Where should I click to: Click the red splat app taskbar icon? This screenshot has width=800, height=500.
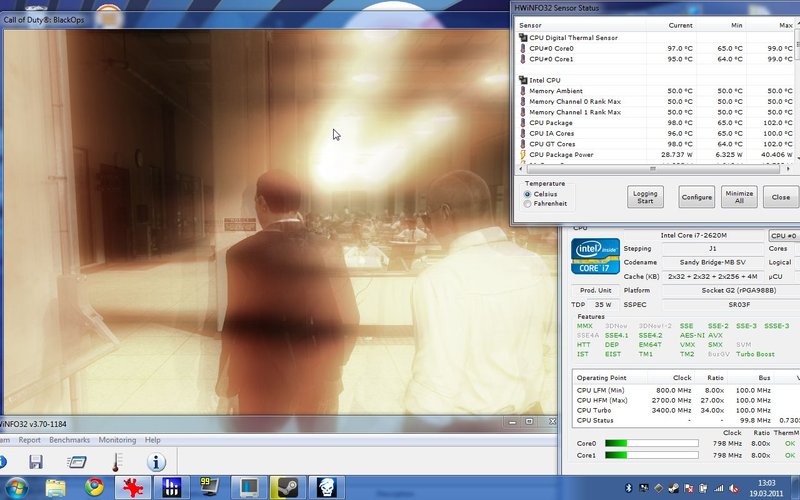tap(133, 488)
